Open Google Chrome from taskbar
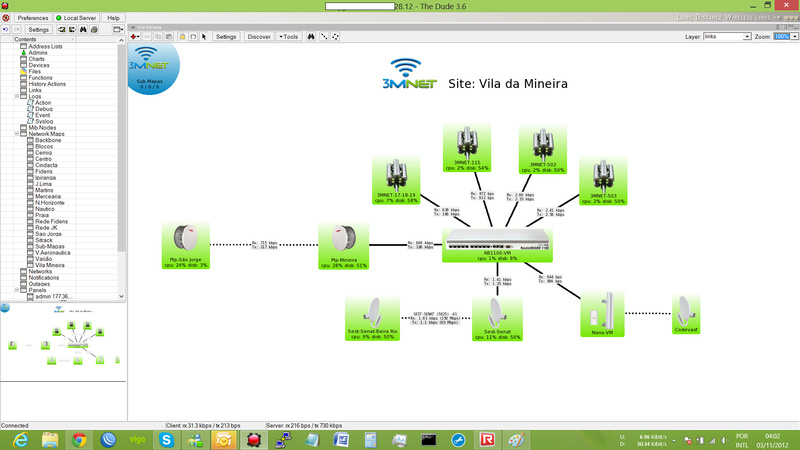The image size is (800, 450). 79,440
